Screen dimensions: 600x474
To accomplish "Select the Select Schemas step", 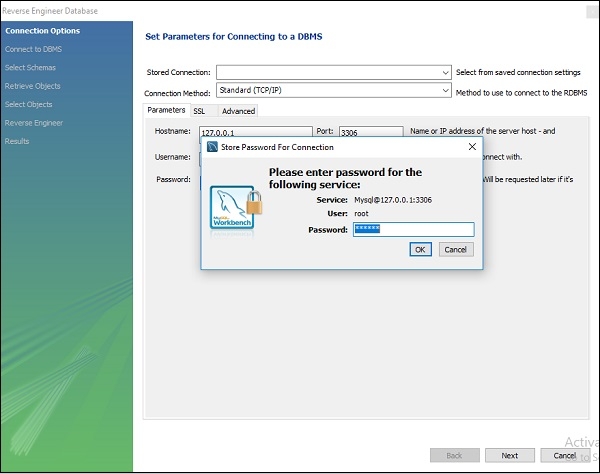I will coord(30,67).
